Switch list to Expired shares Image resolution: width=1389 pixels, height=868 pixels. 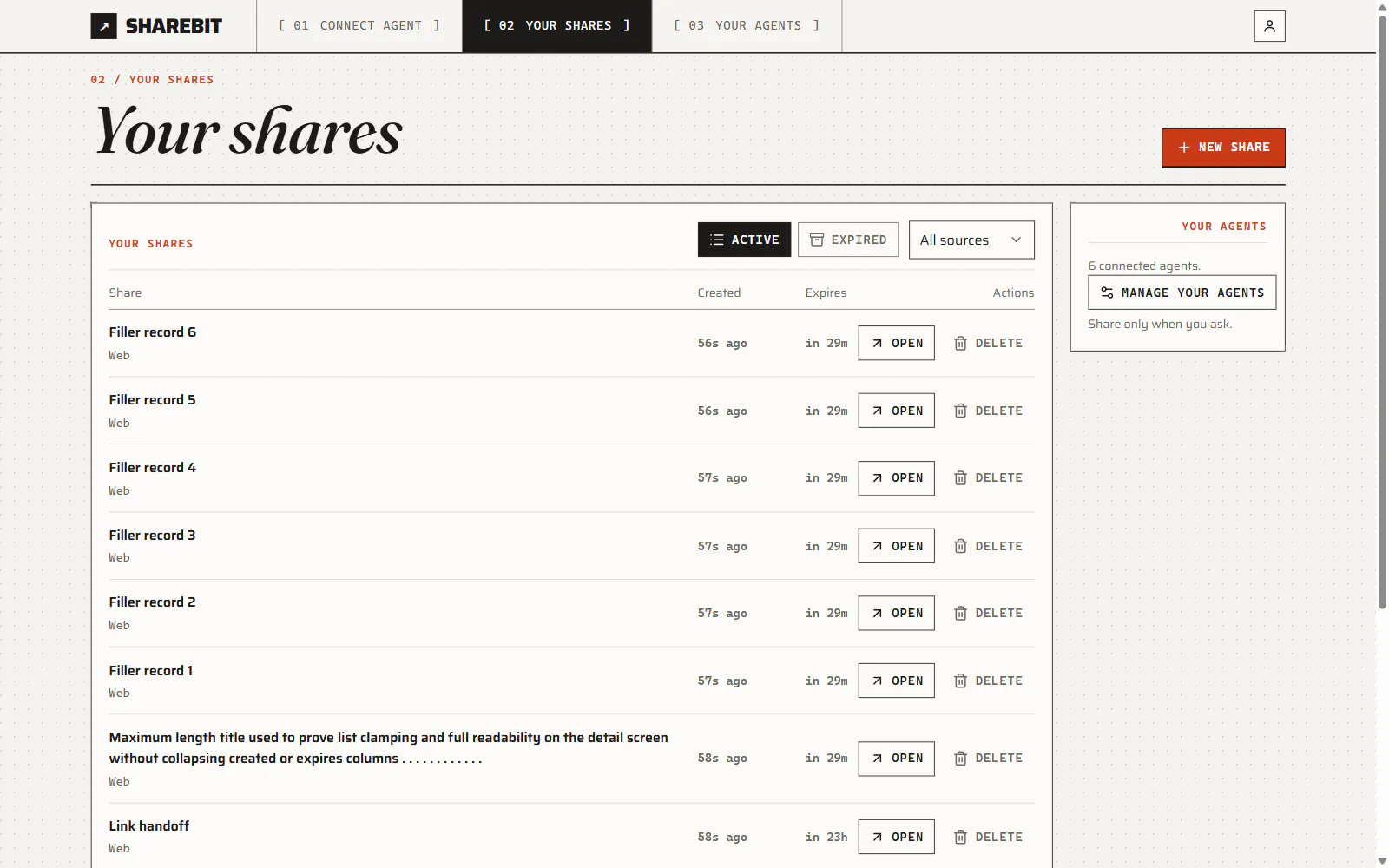click(x=848, y=240)
